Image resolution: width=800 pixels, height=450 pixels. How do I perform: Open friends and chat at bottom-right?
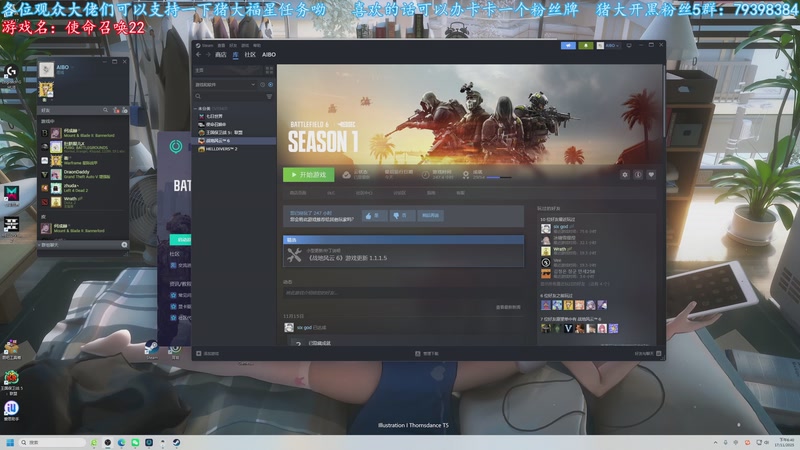648,354
